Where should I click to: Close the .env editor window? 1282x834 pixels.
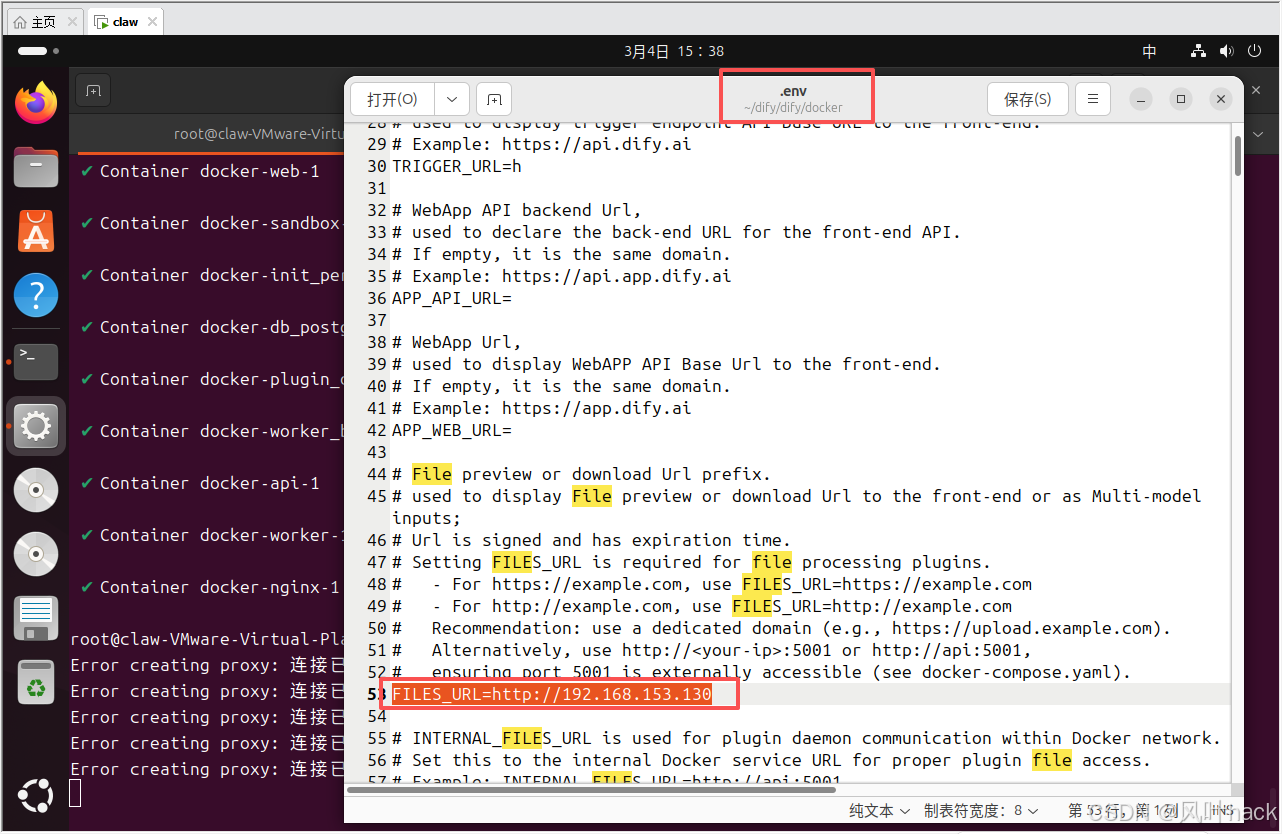point(1220,99)
